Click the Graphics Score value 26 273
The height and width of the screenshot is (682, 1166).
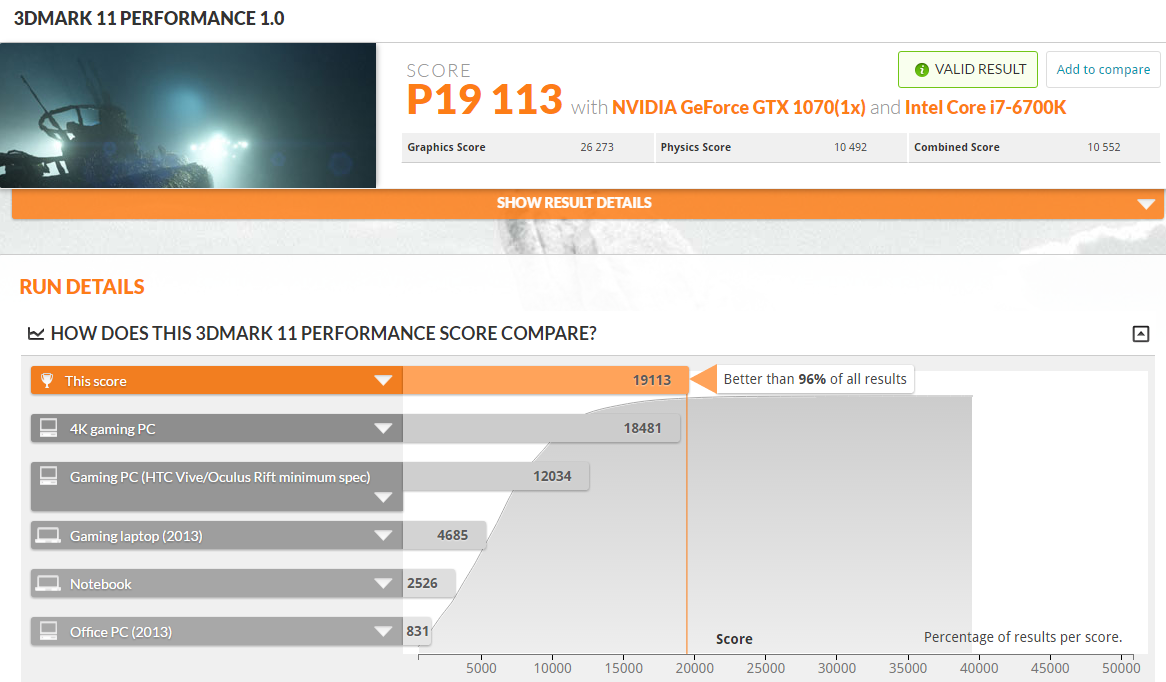[596, 147]
